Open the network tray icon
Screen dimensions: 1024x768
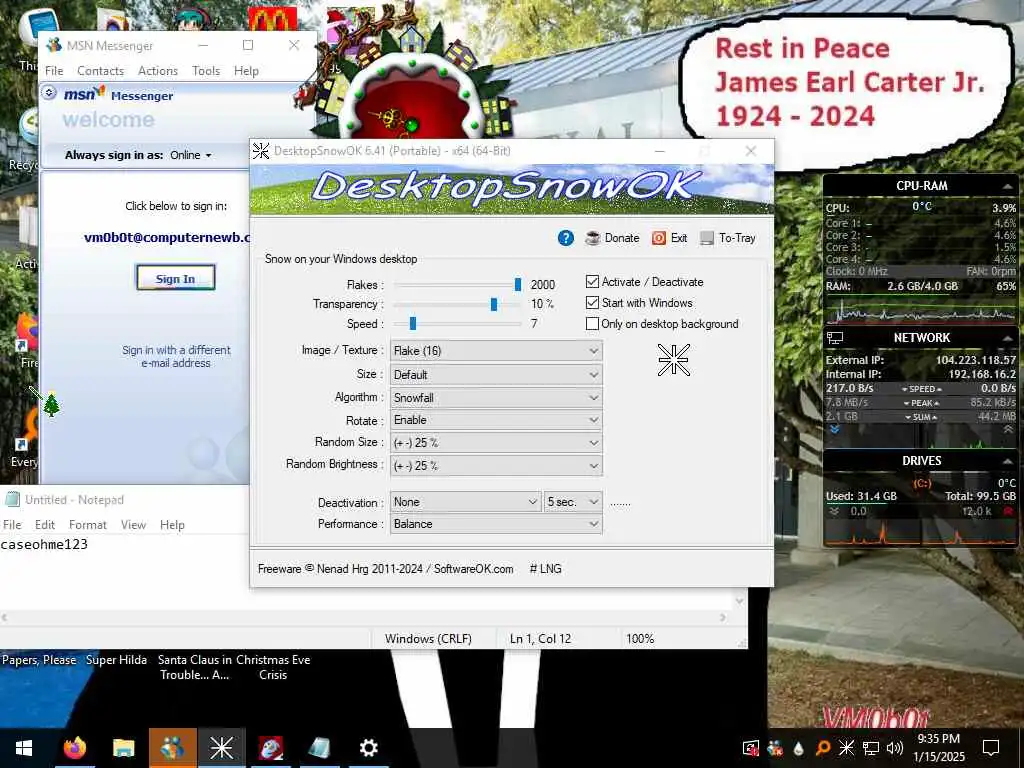tap(871, 748)
